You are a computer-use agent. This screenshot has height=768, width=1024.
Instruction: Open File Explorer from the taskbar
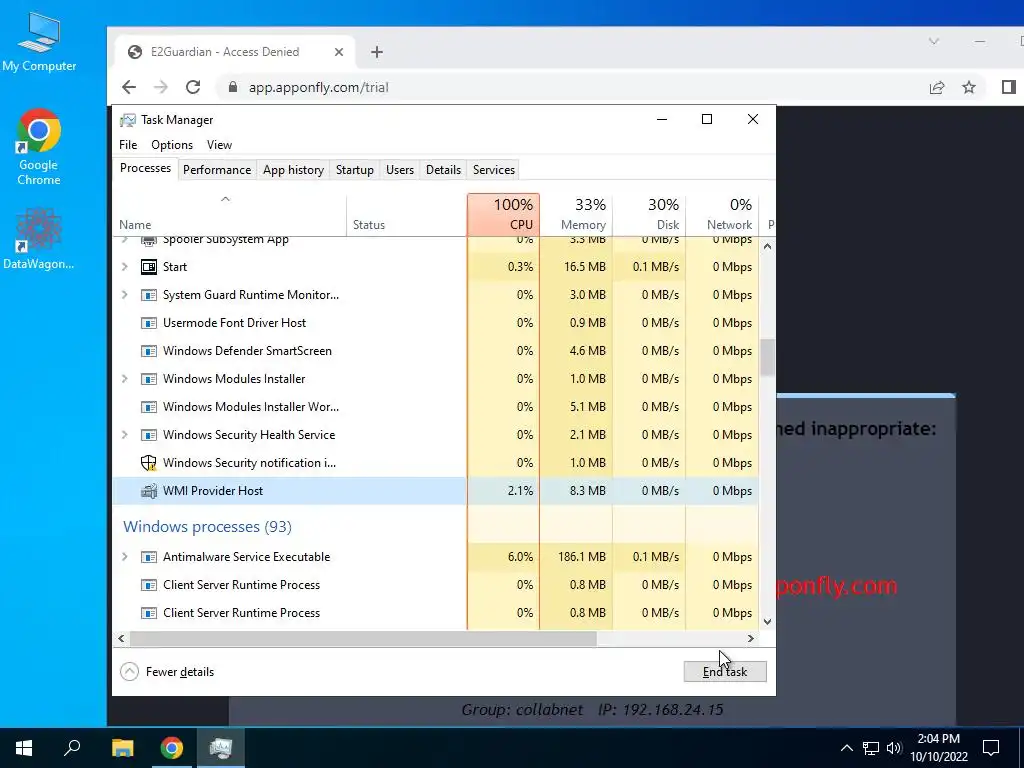click(x=122, y=748)
